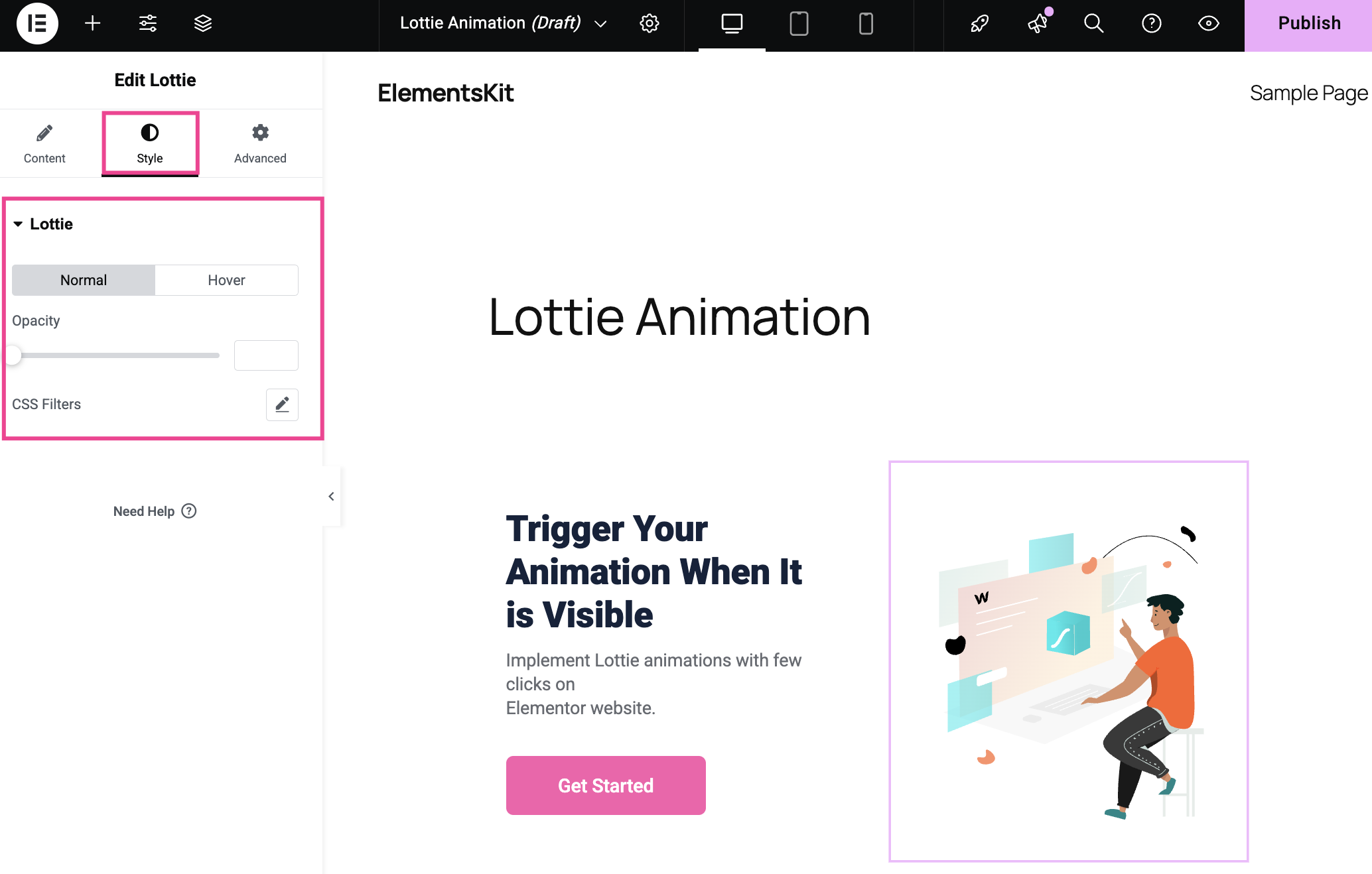Switch to the Advanced tab
The image size is (1372, 874).
click(x=259, y=143)
